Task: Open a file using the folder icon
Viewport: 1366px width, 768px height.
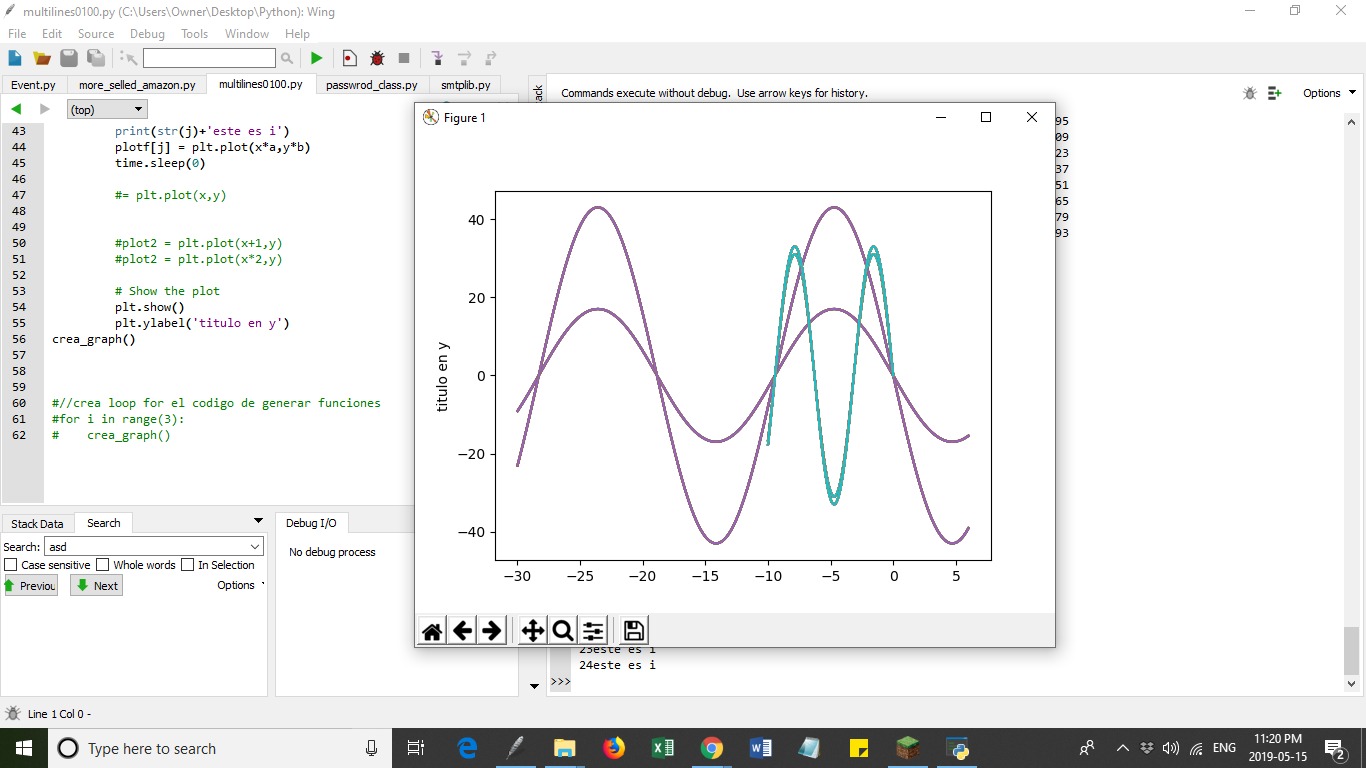Action: 42,58
